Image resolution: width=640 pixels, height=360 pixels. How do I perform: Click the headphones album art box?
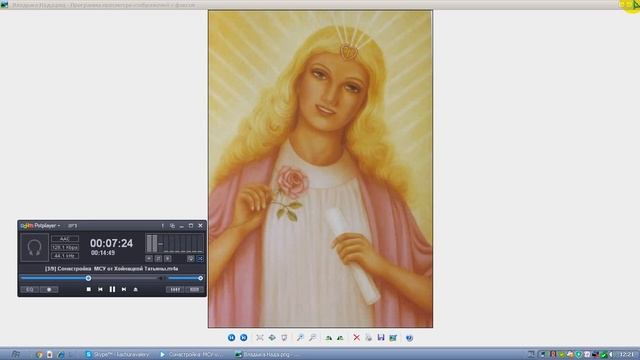pyautogui.click(x=34, y=247)
